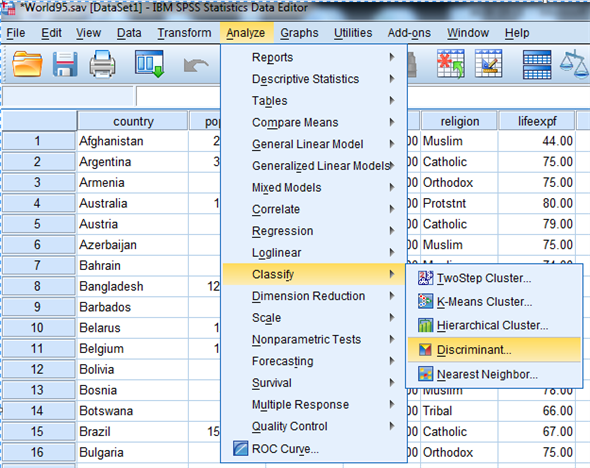
Task: Click the Hierarchical Cluster icon
Action: [426, 325]
